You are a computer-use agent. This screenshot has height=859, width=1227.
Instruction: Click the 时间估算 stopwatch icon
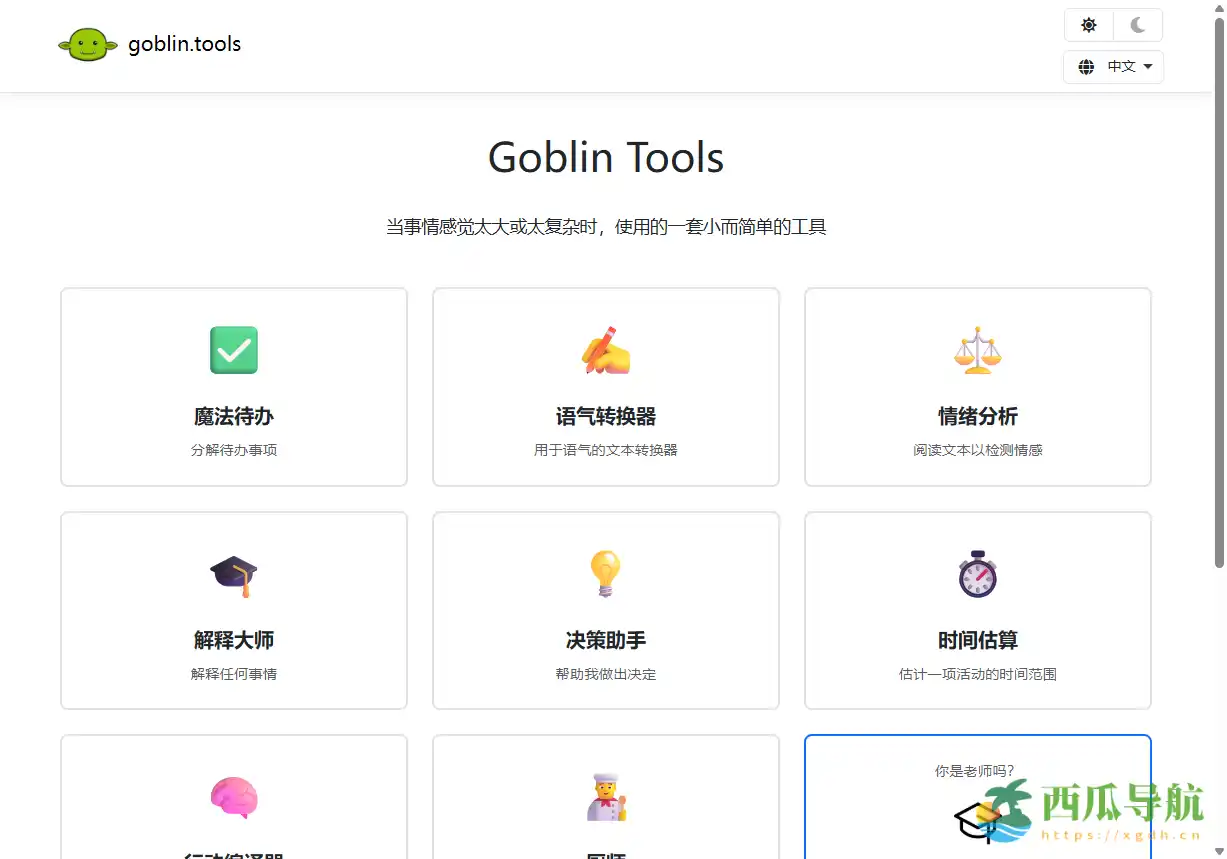click(977, 574)
